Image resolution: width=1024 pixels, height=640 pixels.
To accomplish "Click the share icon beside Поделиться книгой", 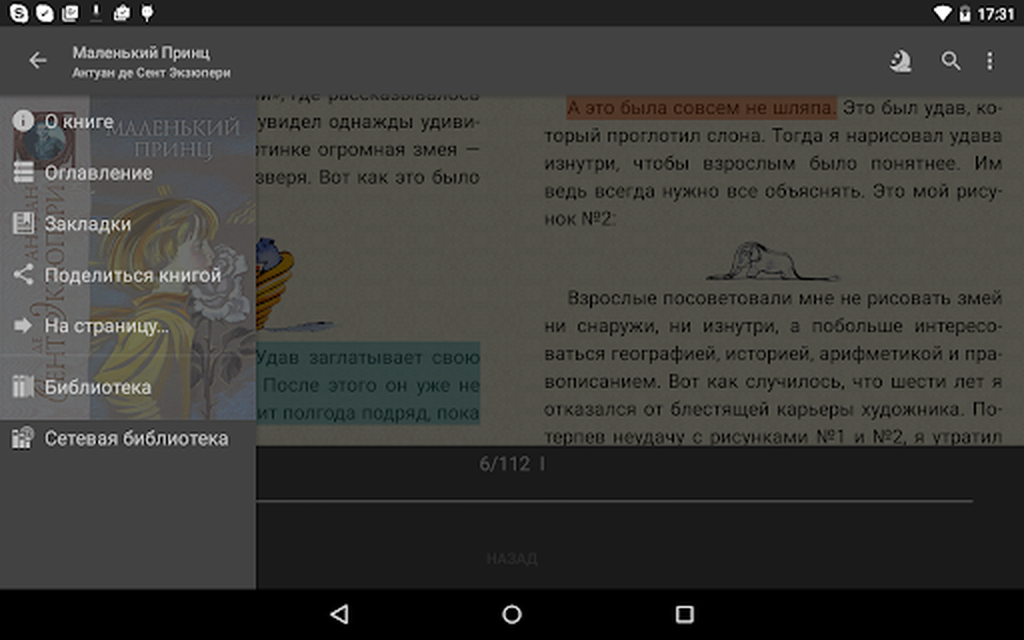I will pyautogui.click(x=23, y=274).
